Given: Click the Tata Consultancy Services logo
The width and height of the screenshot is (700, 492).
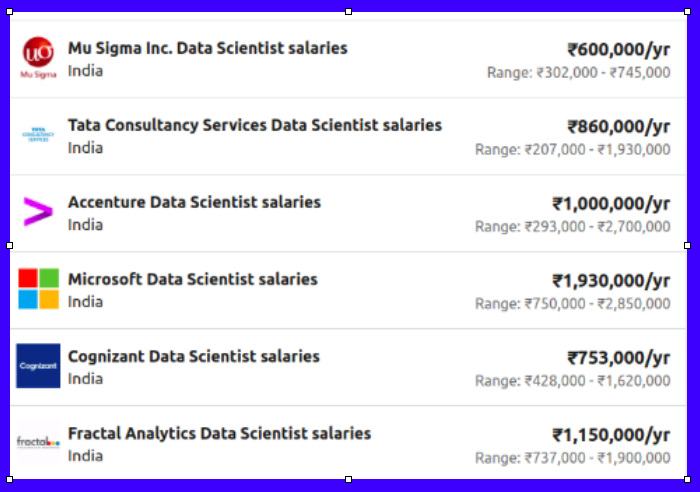Looking at the screenshot, I should point(38,135).
